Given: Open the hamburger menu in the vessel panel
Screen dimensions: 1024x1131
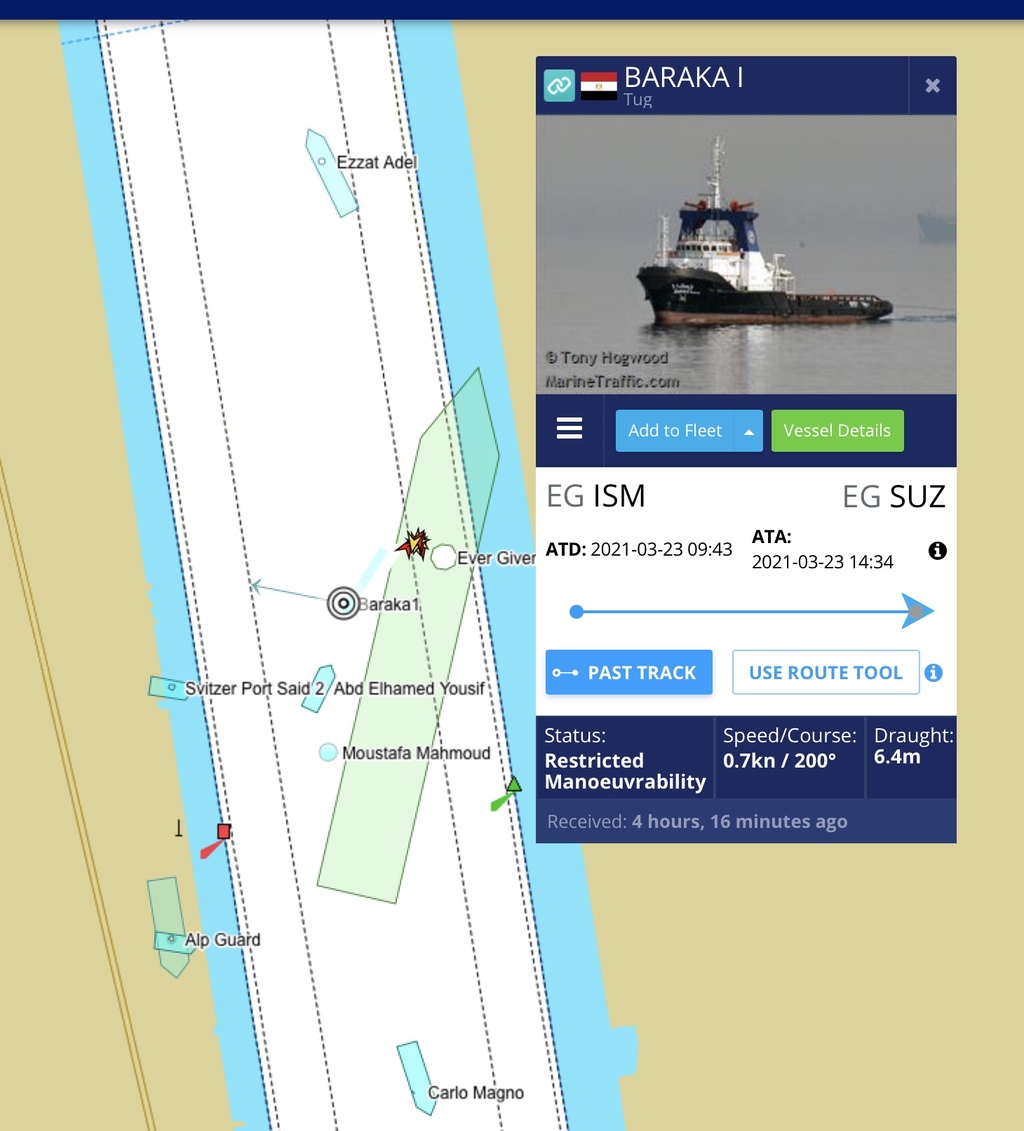Looking at the screenshot, I should point(569,428).
